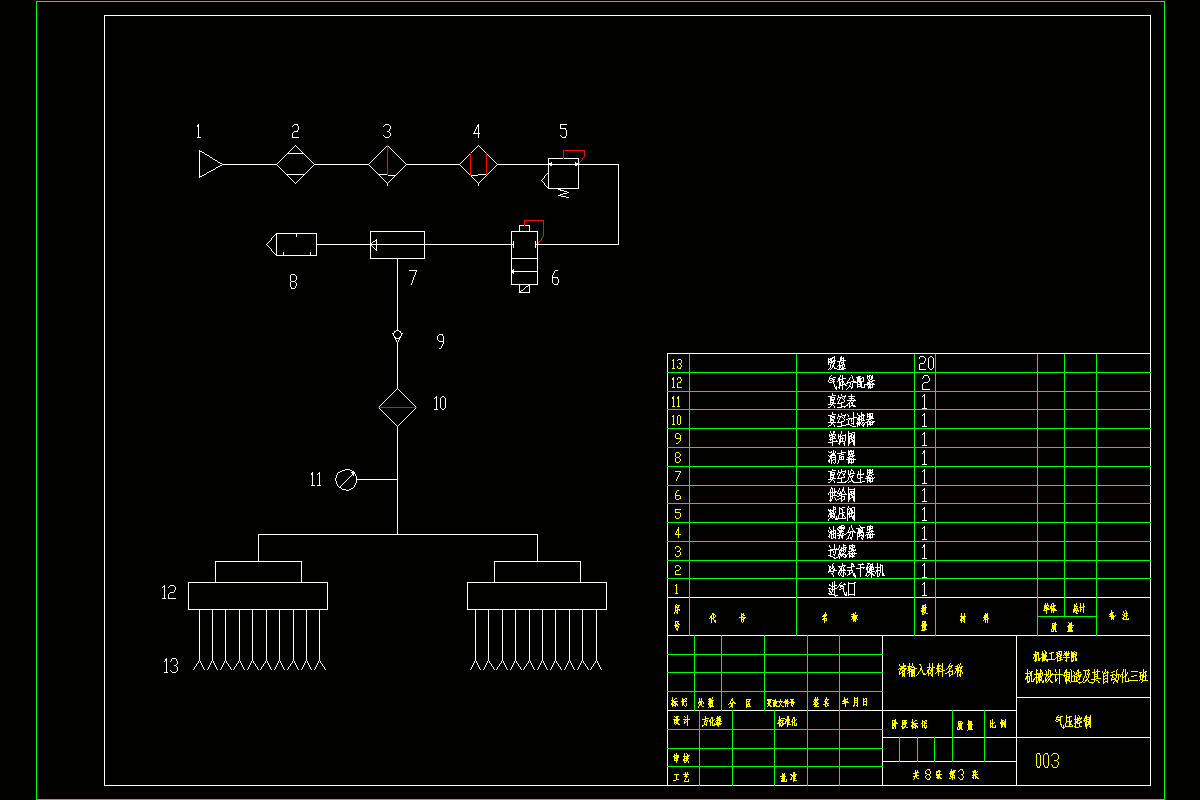
Task: Select the oil mist separator symbol numbered 4
Action: click(x=478, y=164)
